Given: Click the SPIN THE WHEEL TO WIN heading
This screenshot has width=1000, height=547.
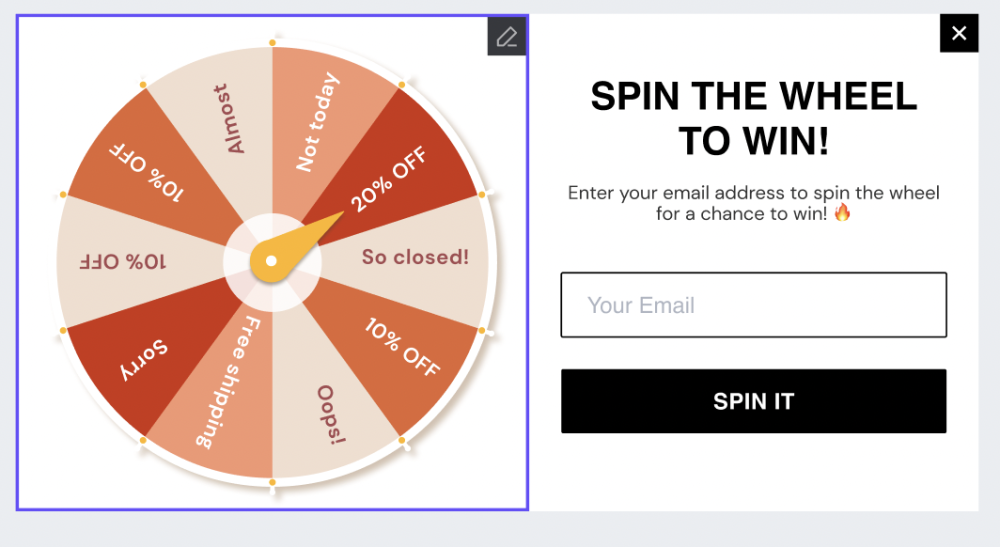Looking at the screenshot, I should coord(753,119).
